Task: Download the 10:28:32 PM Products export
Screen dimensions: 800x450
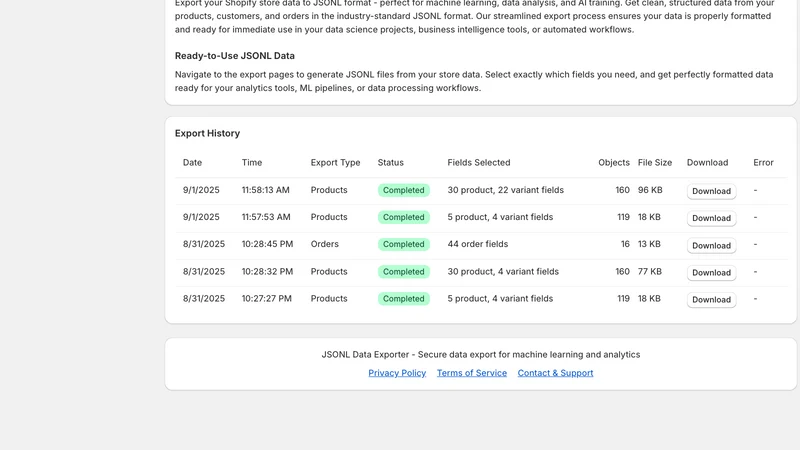Action: [711, 272]
